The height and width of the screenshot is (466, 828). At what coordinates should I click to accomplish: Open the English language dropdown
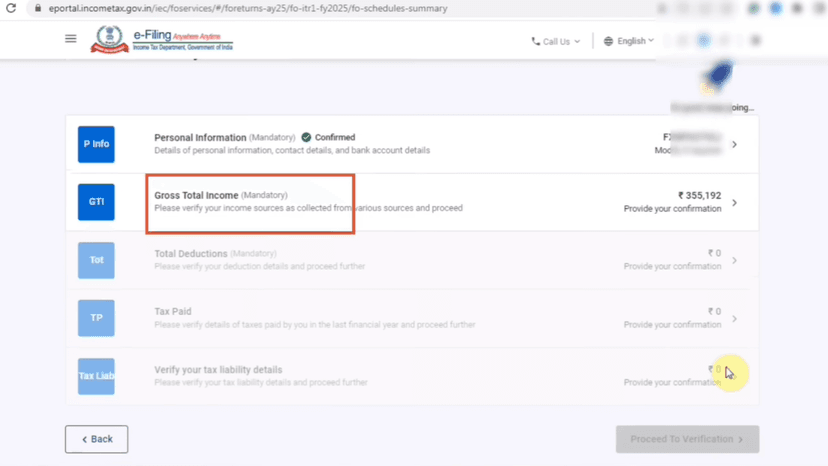(x=629, y=41)
